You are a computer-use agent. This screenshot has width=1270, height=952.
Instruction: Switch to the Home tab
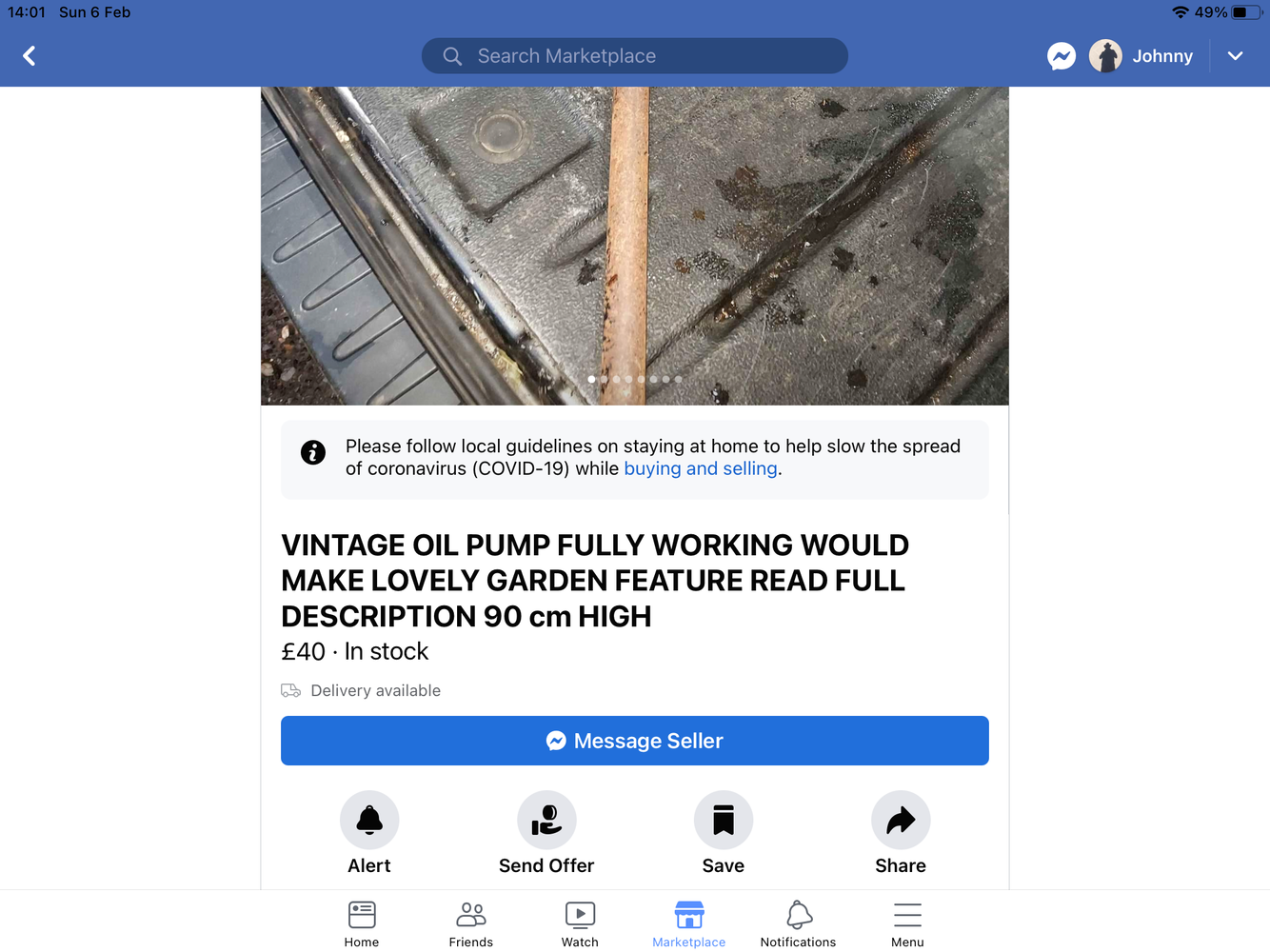pyautogui.click(x=362, y=923)
